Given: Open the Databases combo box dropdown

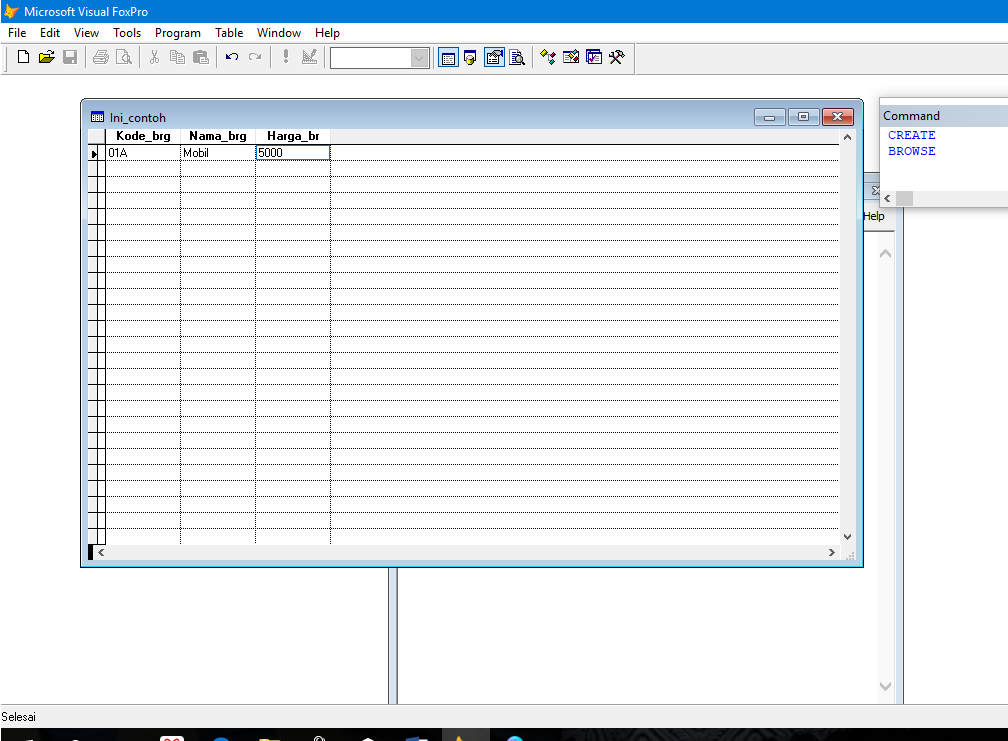Looking at the screenshot, I should (x=420, y=57).
